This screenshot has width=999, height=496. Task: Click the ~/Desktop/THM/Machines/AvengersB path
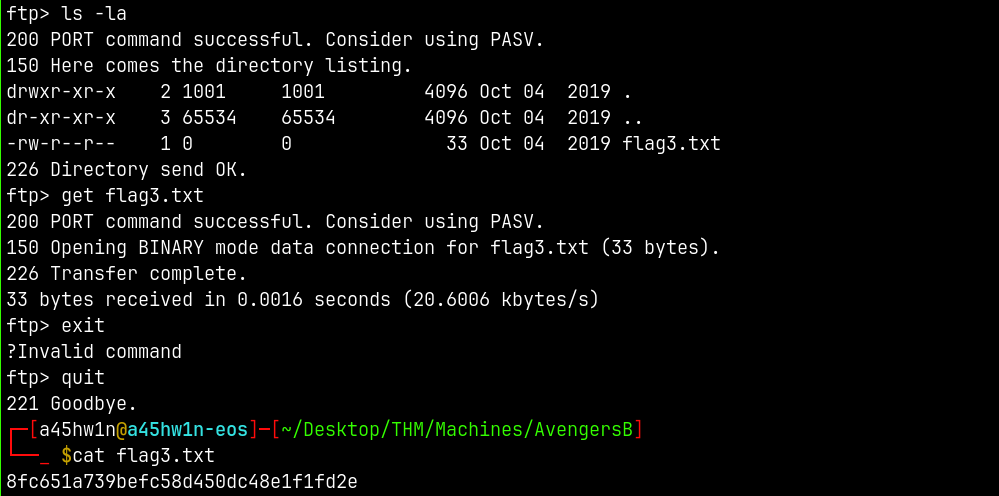point(456,430)
